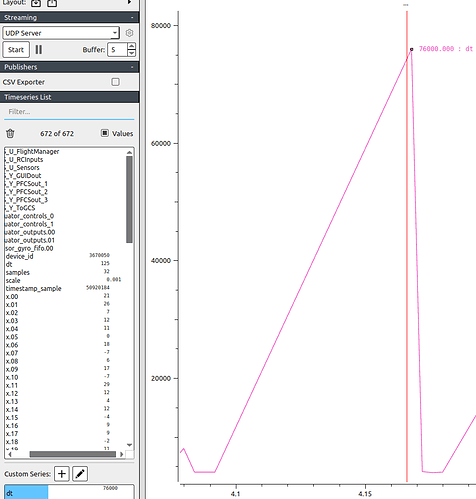Click the 76000 peak point marker
The width and height of the screenshot is (476, 499).
(x=411, y=49)
